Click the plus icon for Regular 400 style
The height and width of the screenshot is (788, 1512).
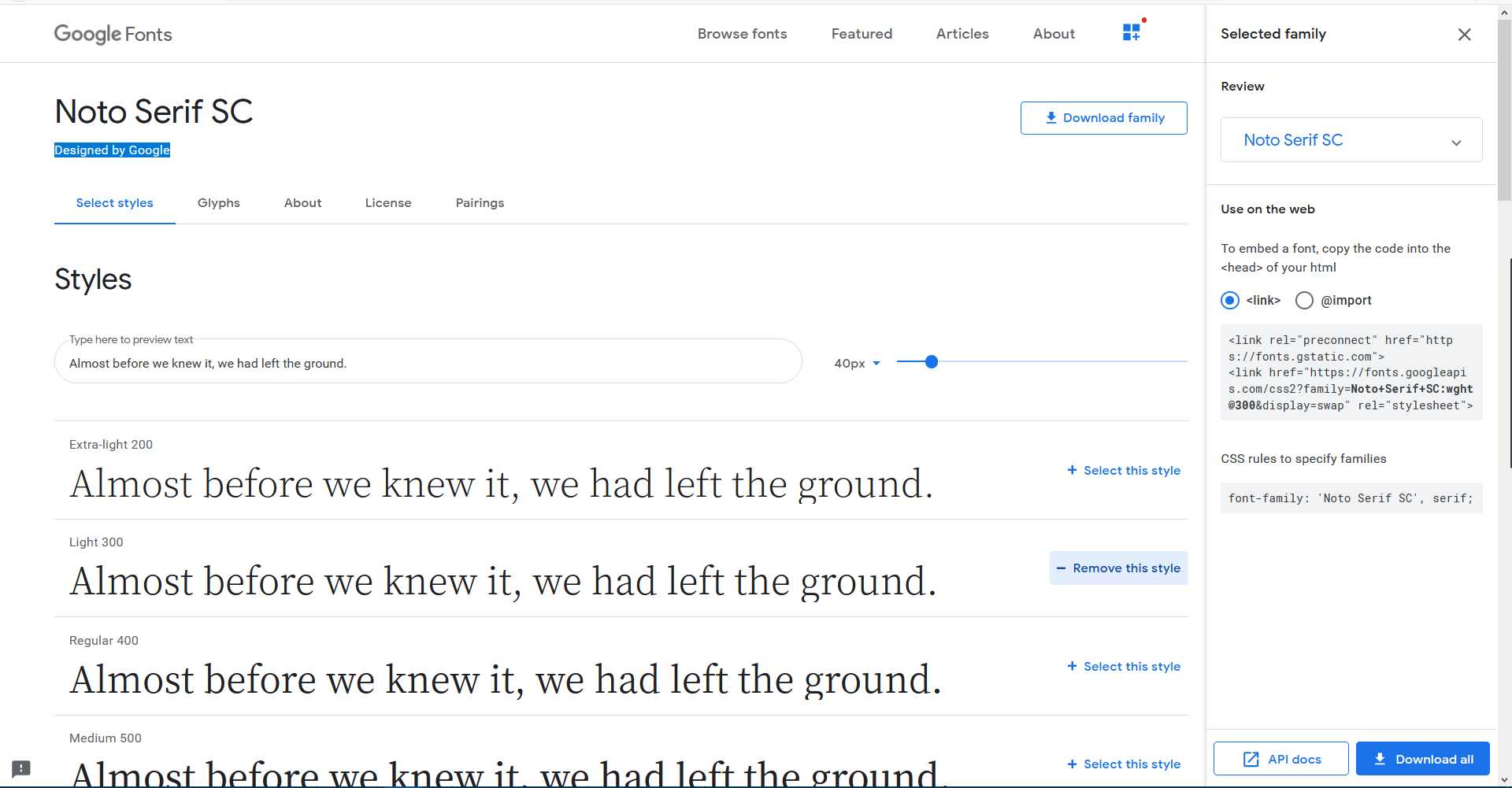click(x=1072, y=666)
